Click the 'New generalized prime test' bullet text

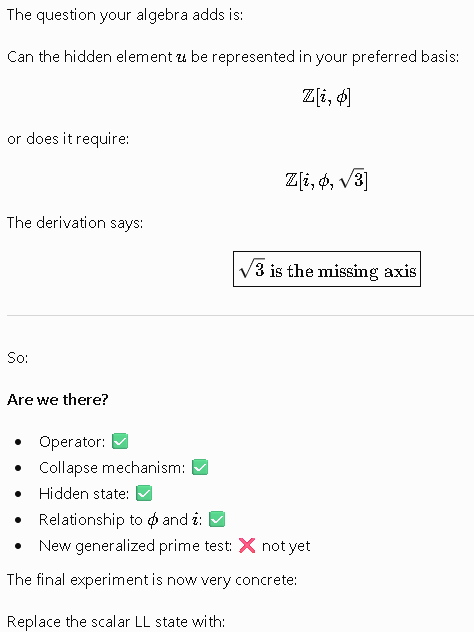coord(135,546)
